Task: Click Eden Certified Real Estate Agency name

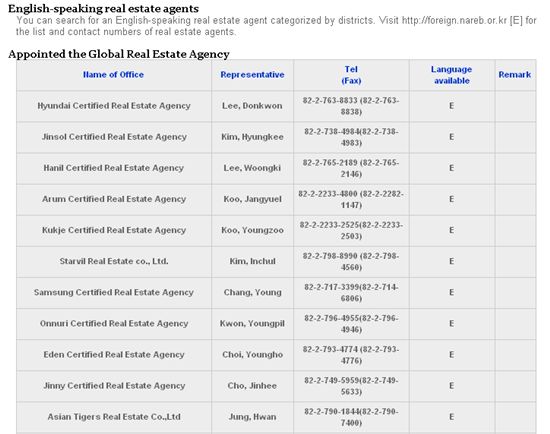Action: click(114, 355)
